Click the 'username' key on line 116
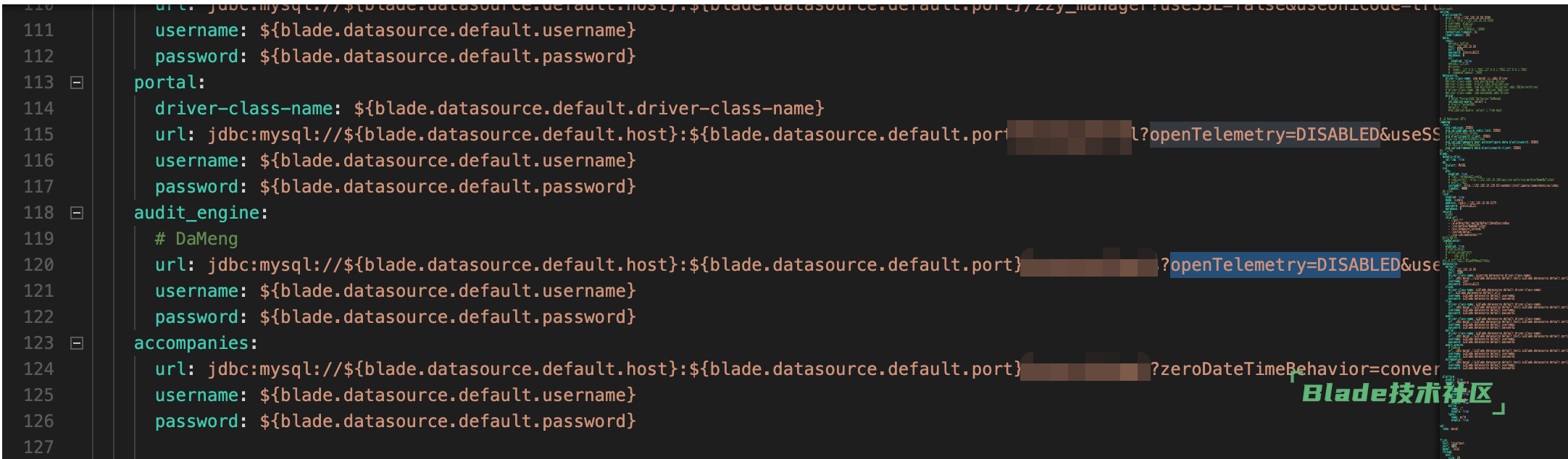 coord(196,161)
